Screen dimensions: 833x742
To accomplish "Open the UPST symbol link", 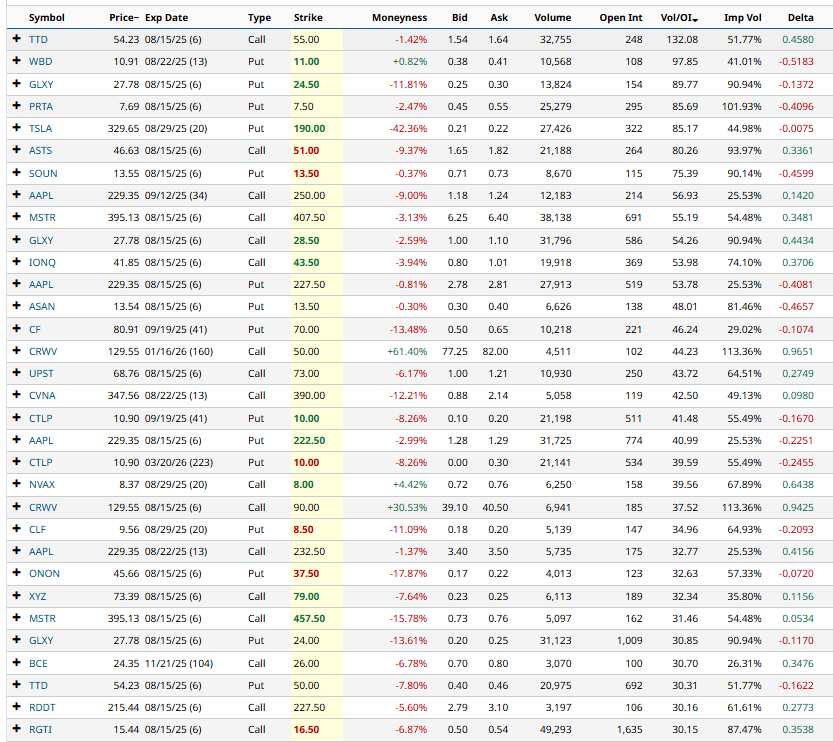I will coord(41,373).
